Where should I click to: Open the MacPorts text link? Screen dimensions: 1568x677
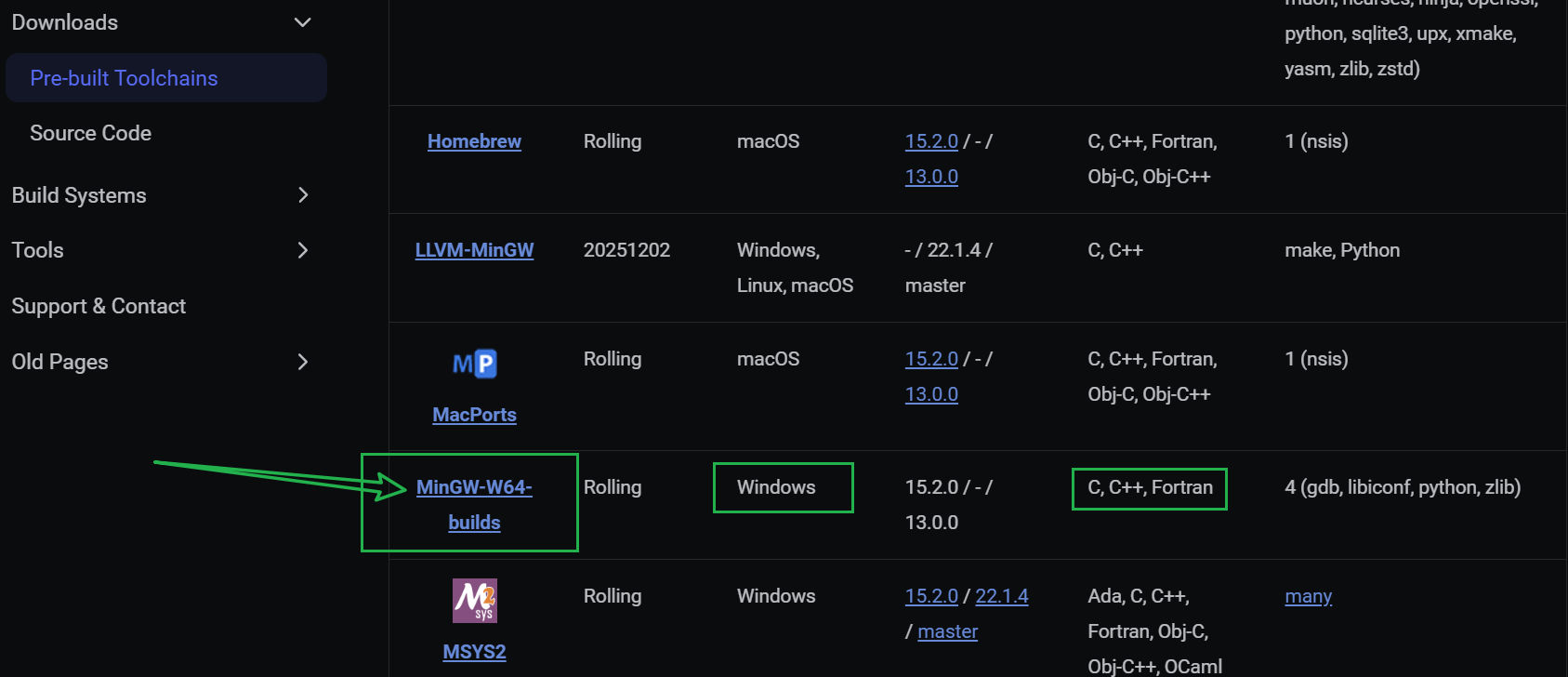point(474,415)
